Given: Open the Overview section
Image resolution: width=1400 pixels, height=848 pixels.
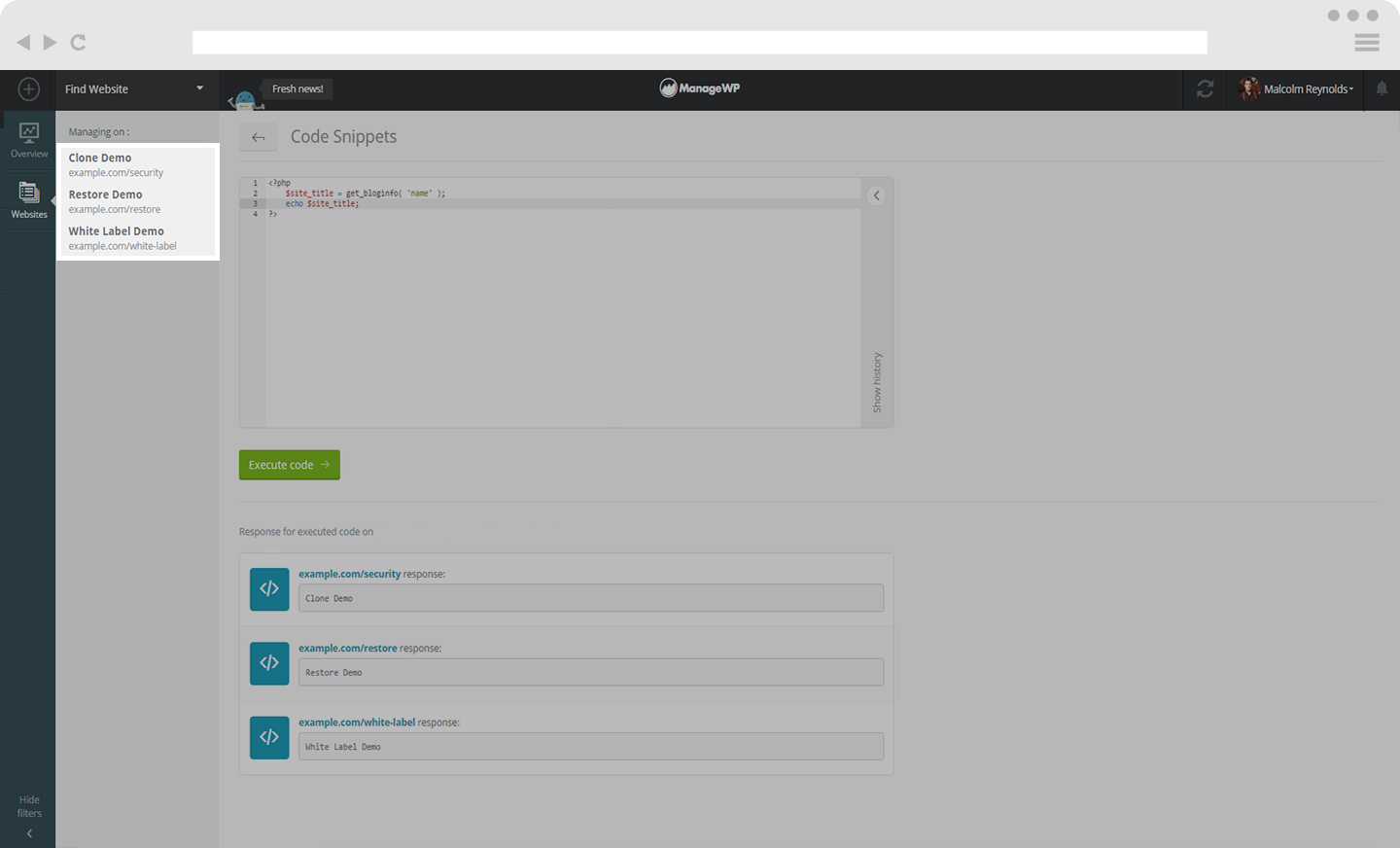Looking at the screenshot, I should (28, 140).
